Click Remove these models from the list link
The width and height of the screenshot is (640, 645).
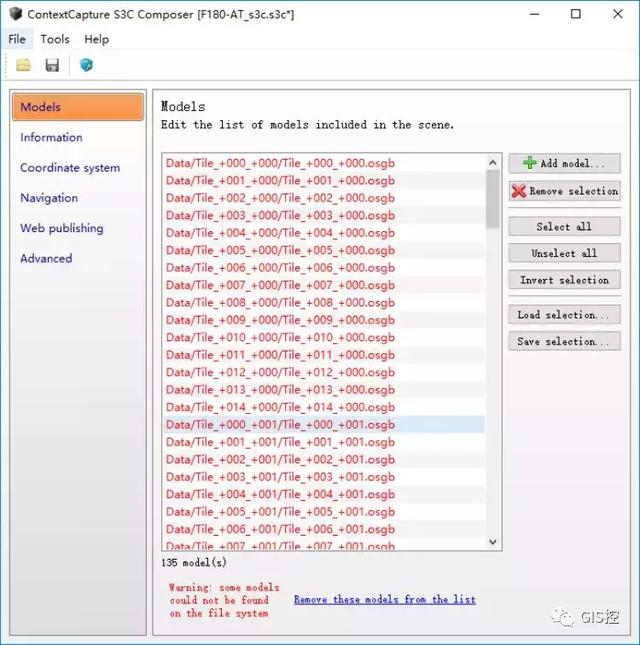click(385, 600)
